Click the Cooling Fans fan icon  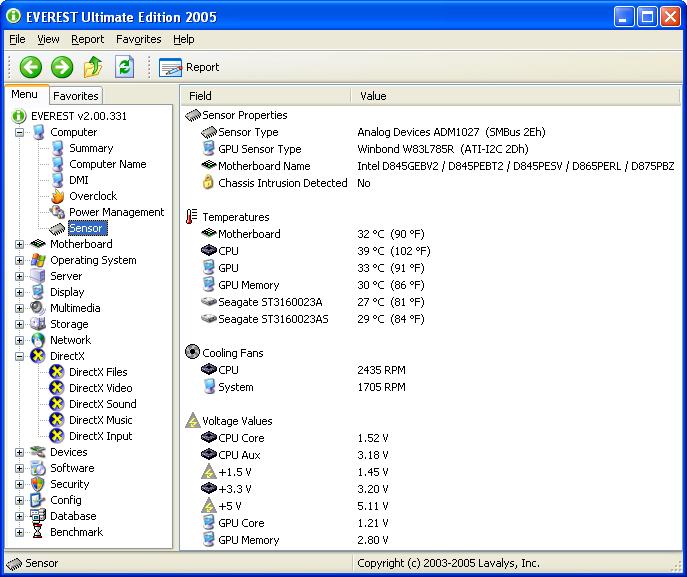pyautogui.click(x=192, y=352)
